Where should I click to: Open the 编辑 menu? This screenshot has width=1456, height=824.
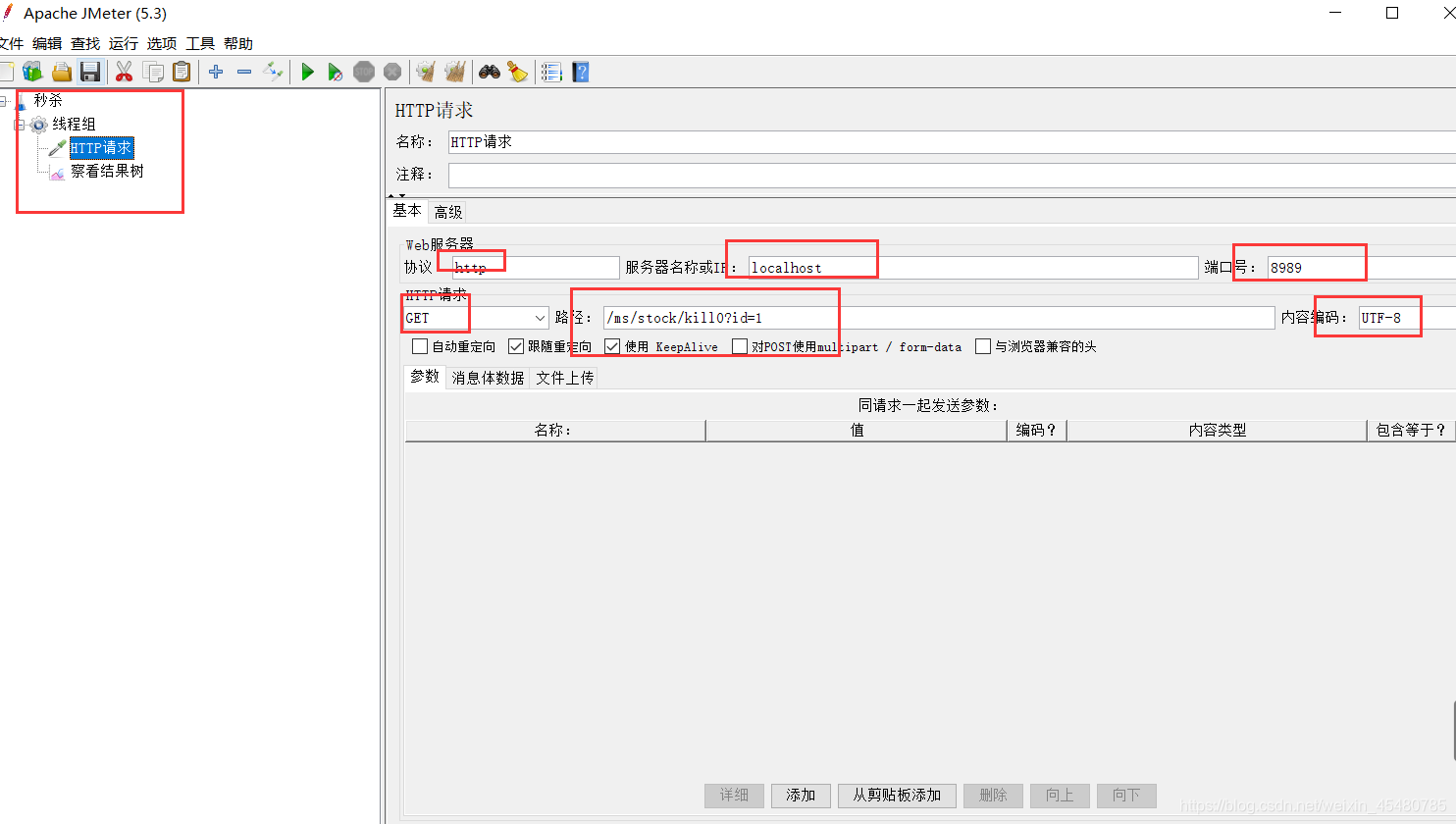pos(47,43)
